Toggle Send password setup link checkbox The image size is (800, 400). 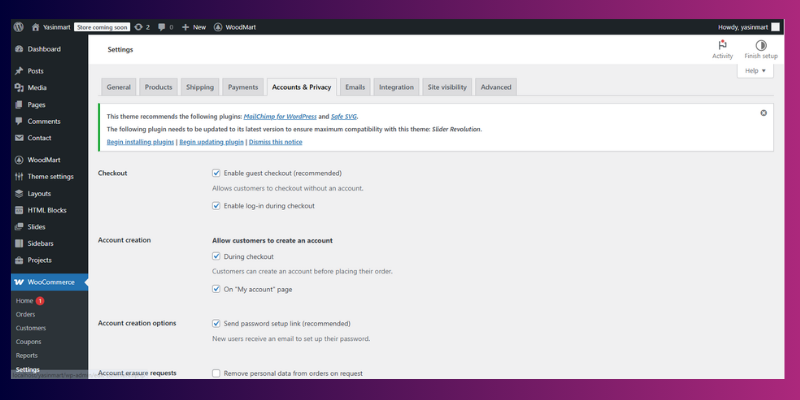pos(216,323)
